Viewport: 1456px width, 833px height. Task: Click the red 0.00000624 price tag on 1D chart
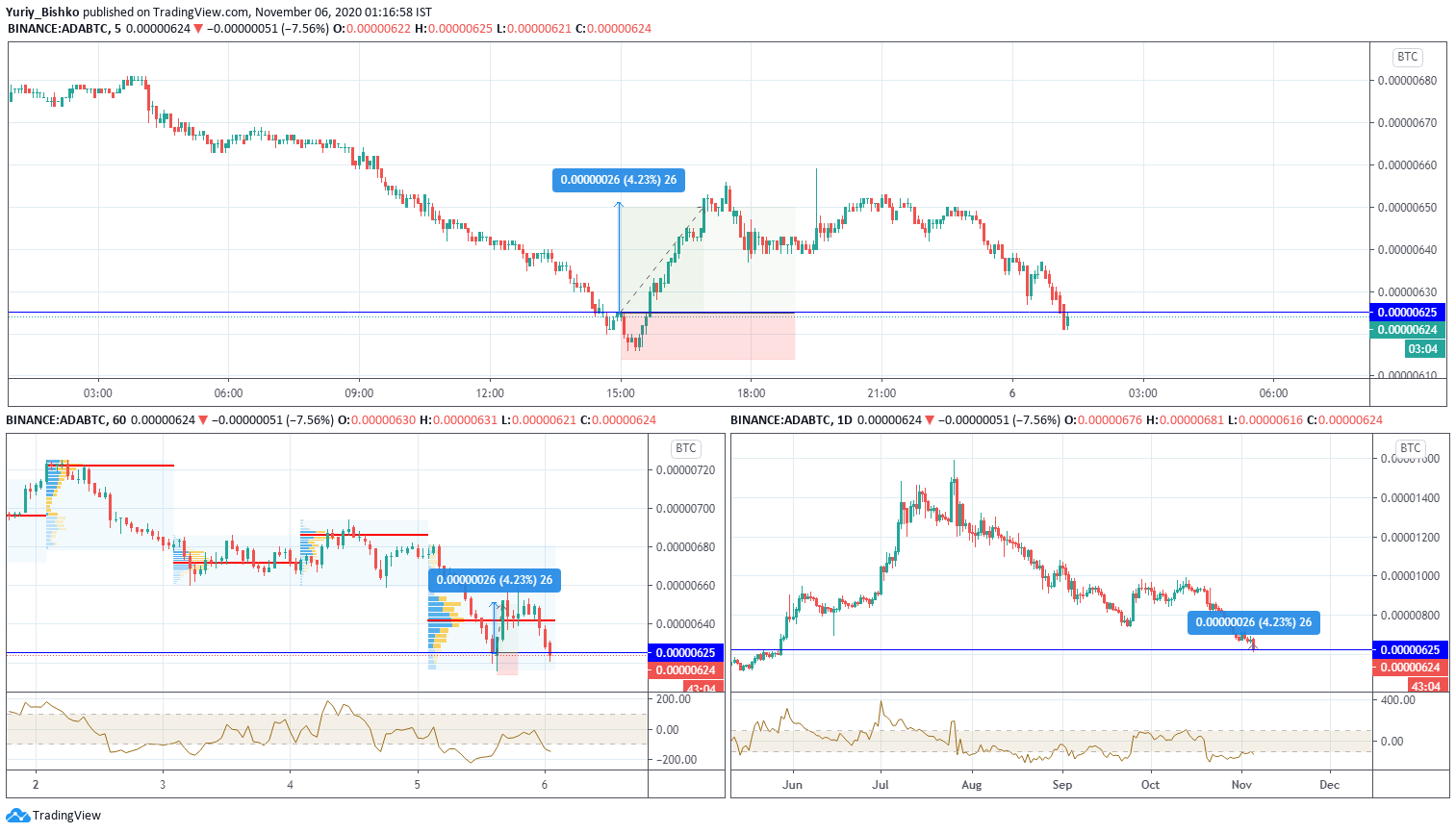(x=1410, y=668)
